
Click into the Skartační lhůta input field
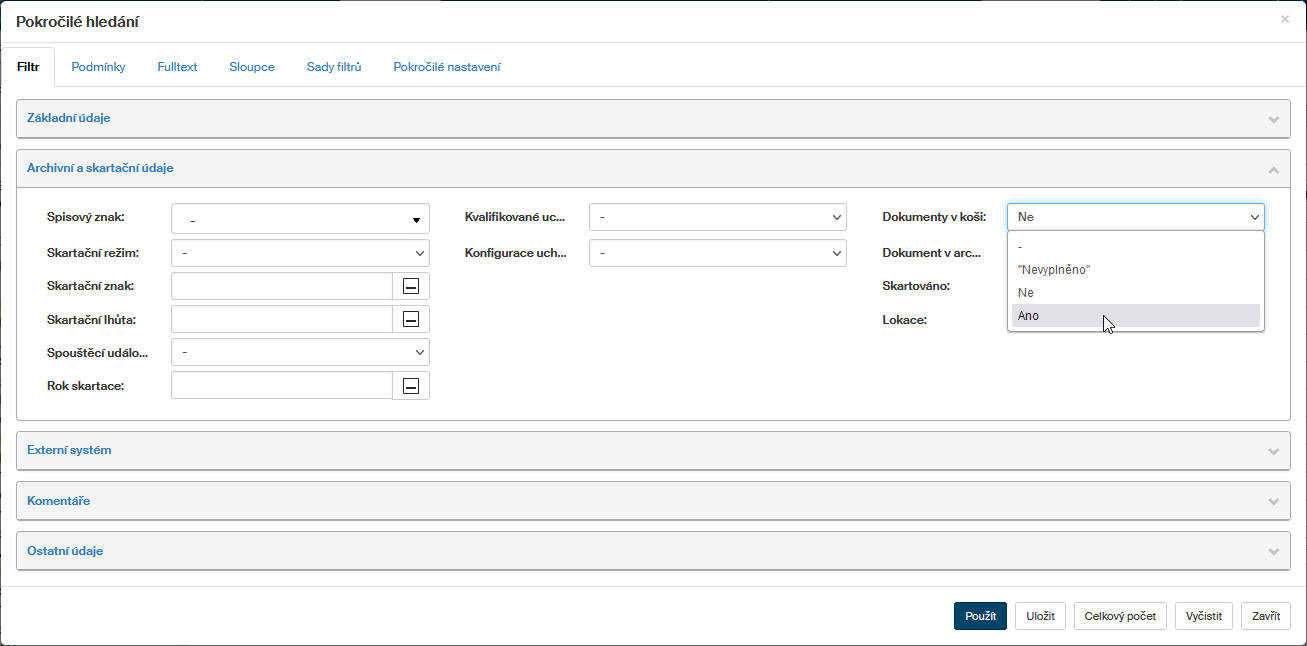coord(281,319)
